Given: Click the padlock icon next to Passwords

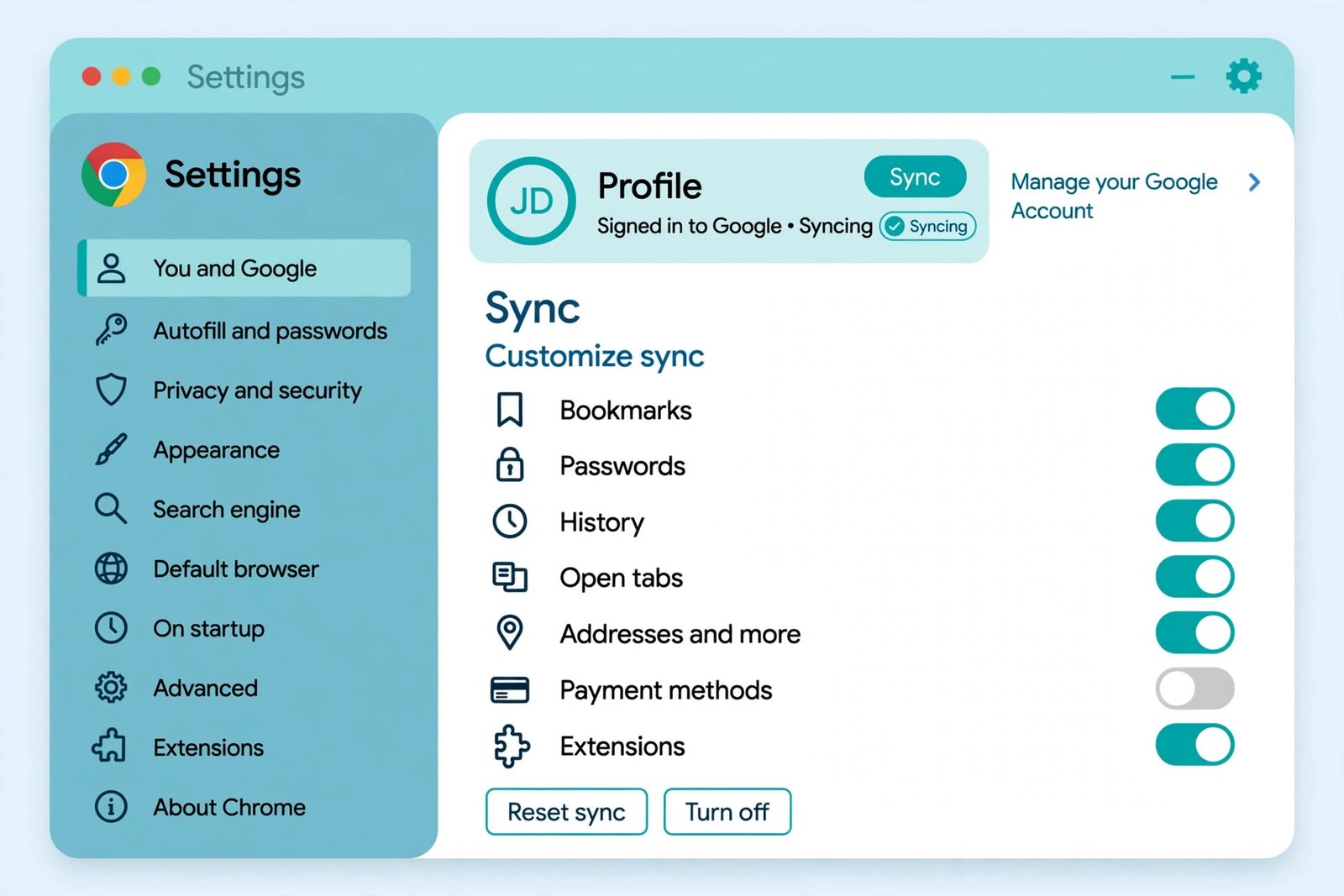Looking at the screenshot, I should pyautogui.click(x=510, y=464).
